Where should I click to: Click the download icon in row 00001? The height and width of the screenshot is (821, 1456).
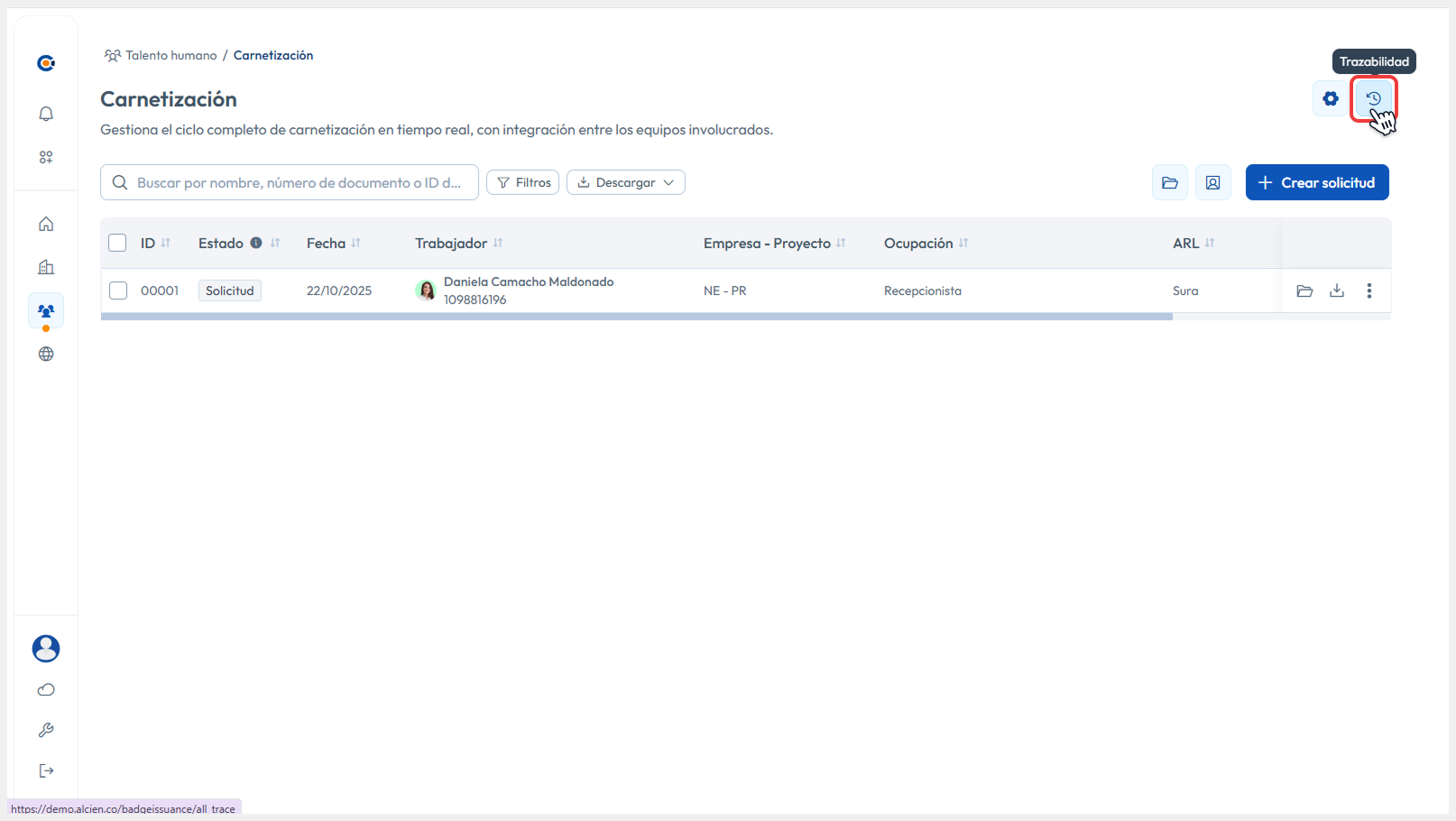coord(1337,291)
